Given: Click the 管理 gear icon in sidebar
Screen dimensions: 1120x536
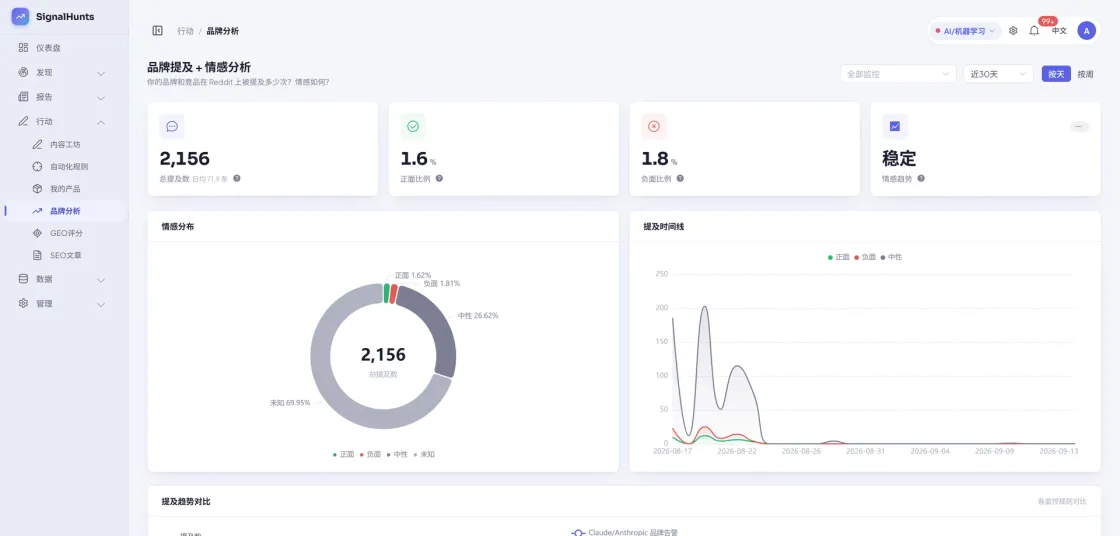Looking at the screenshot, I should [x=24, y=303].
